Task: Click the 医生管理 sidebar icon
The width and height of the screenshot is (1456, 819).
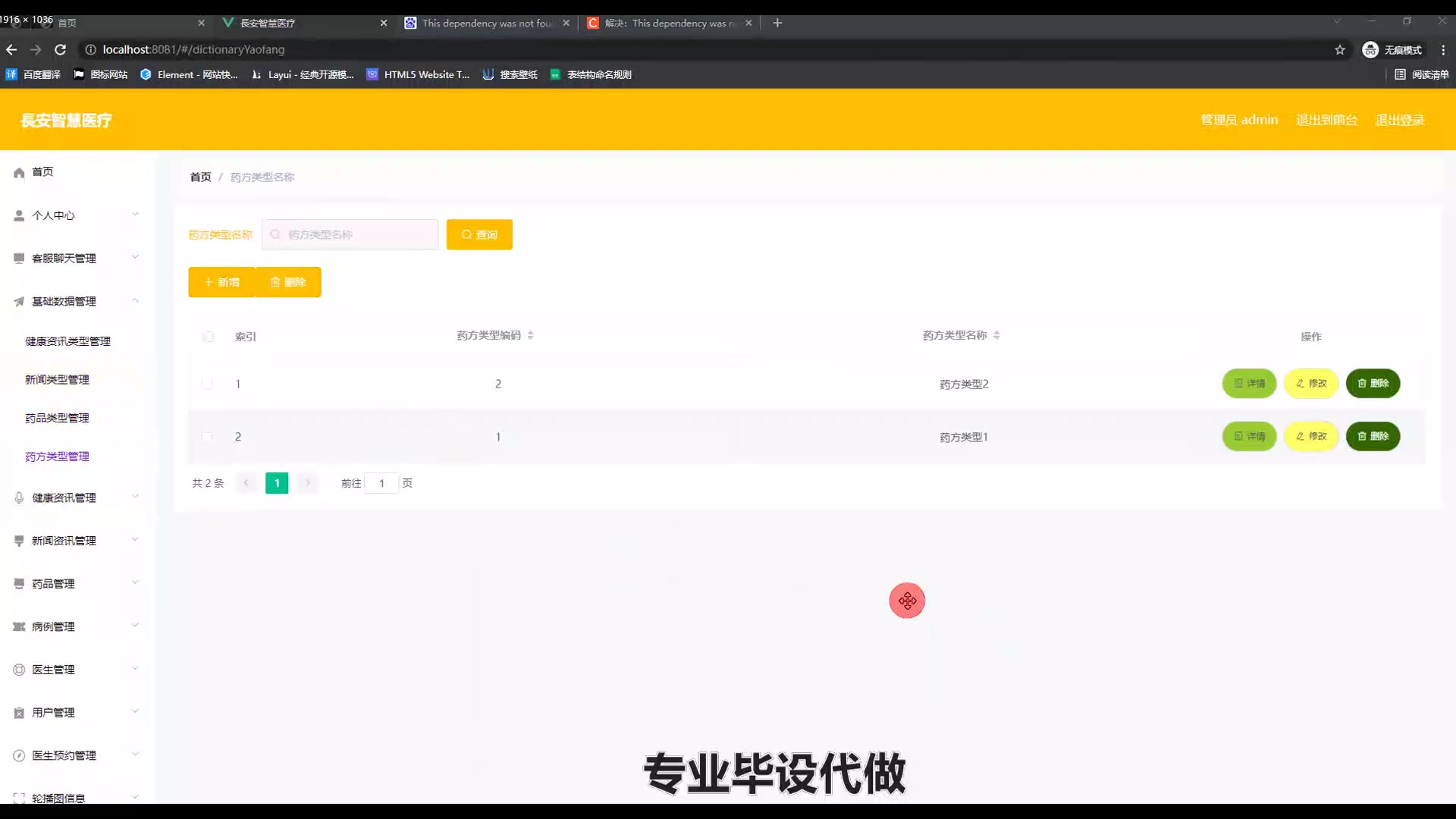Action: click(x=19, y=670)
